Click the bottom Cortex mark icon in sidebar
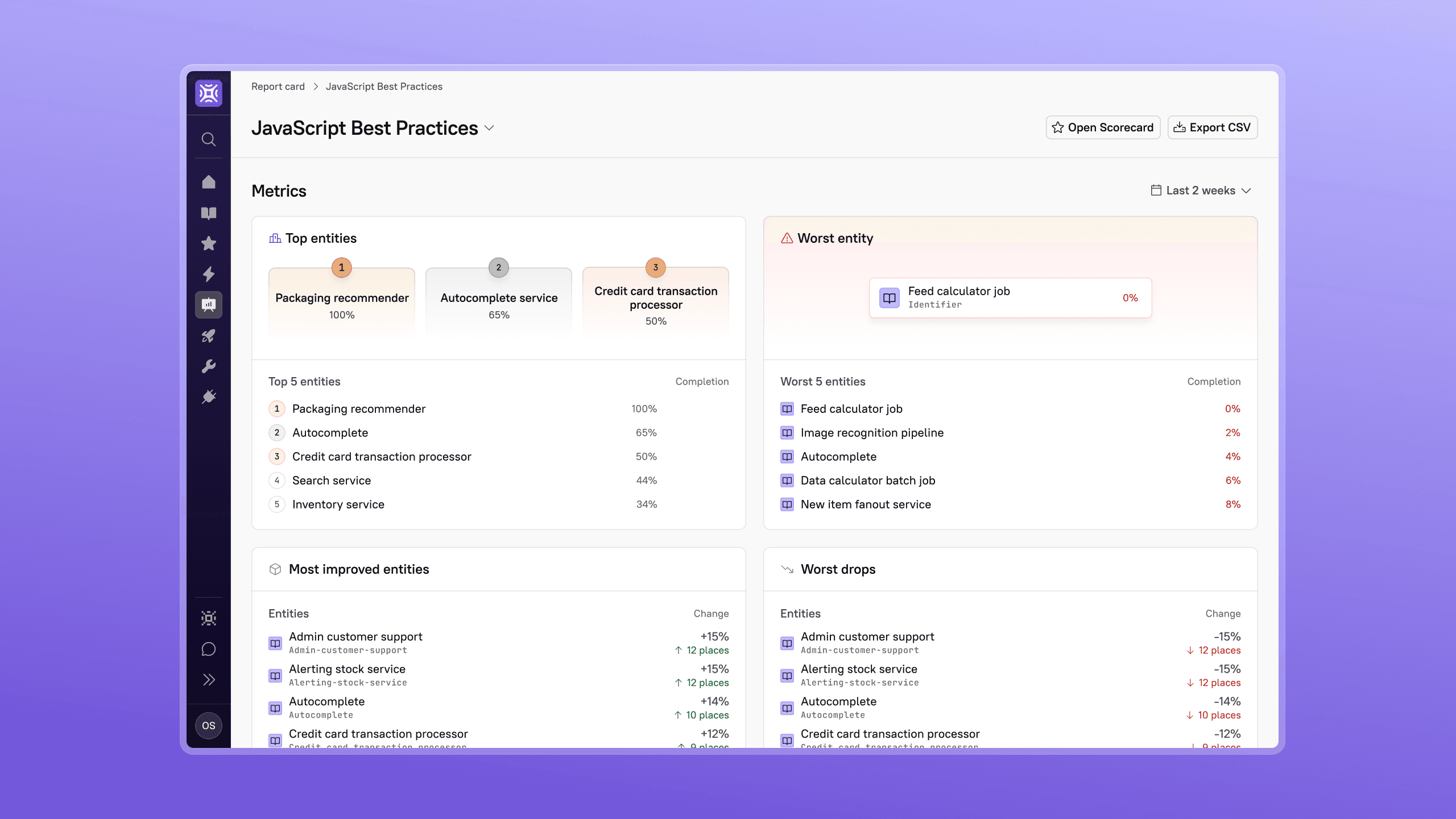This screenshot has height=819, width=1456. coord(209,618)
